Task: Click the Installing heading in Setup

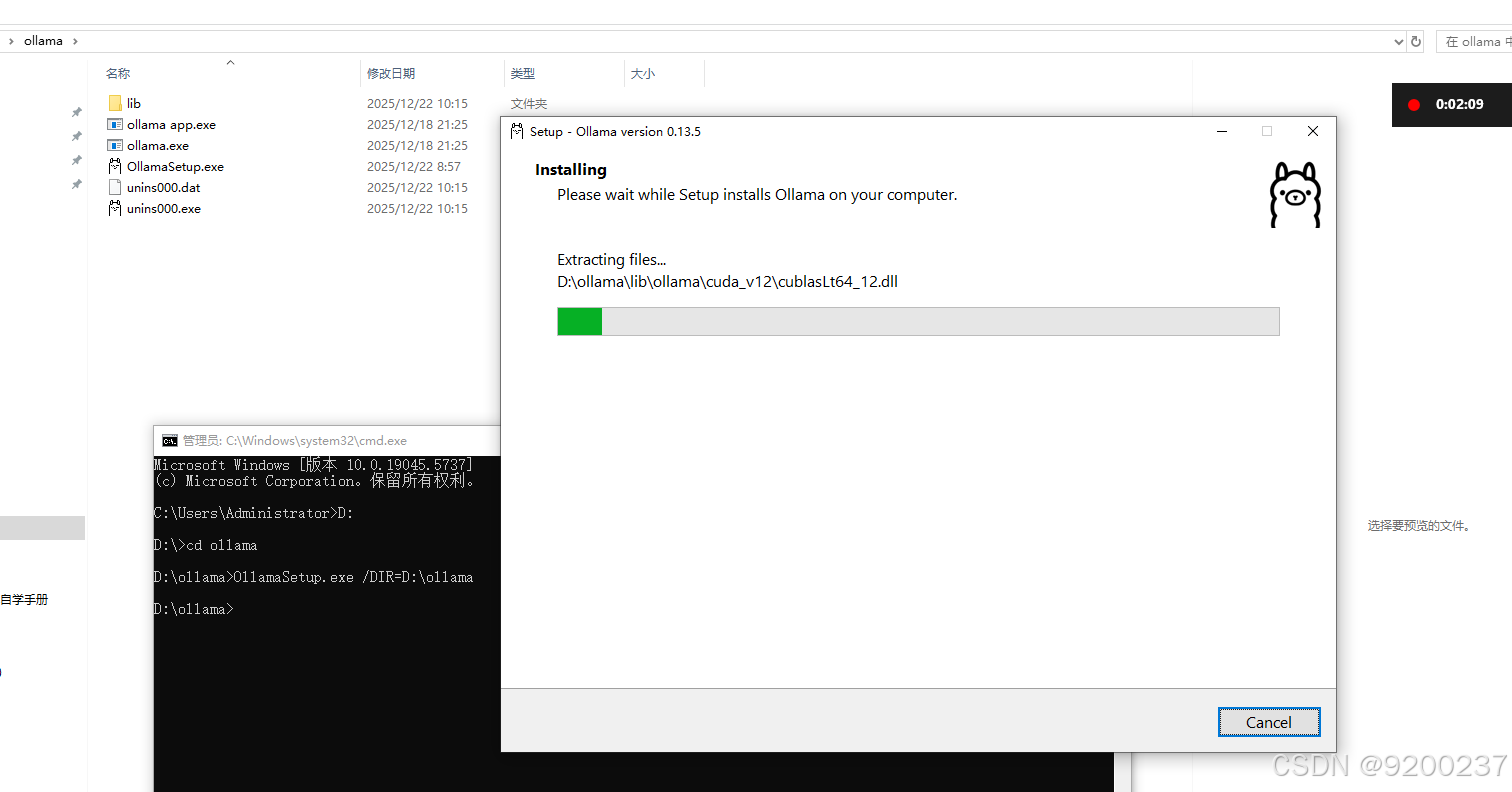Action: [x=571, y=169]
